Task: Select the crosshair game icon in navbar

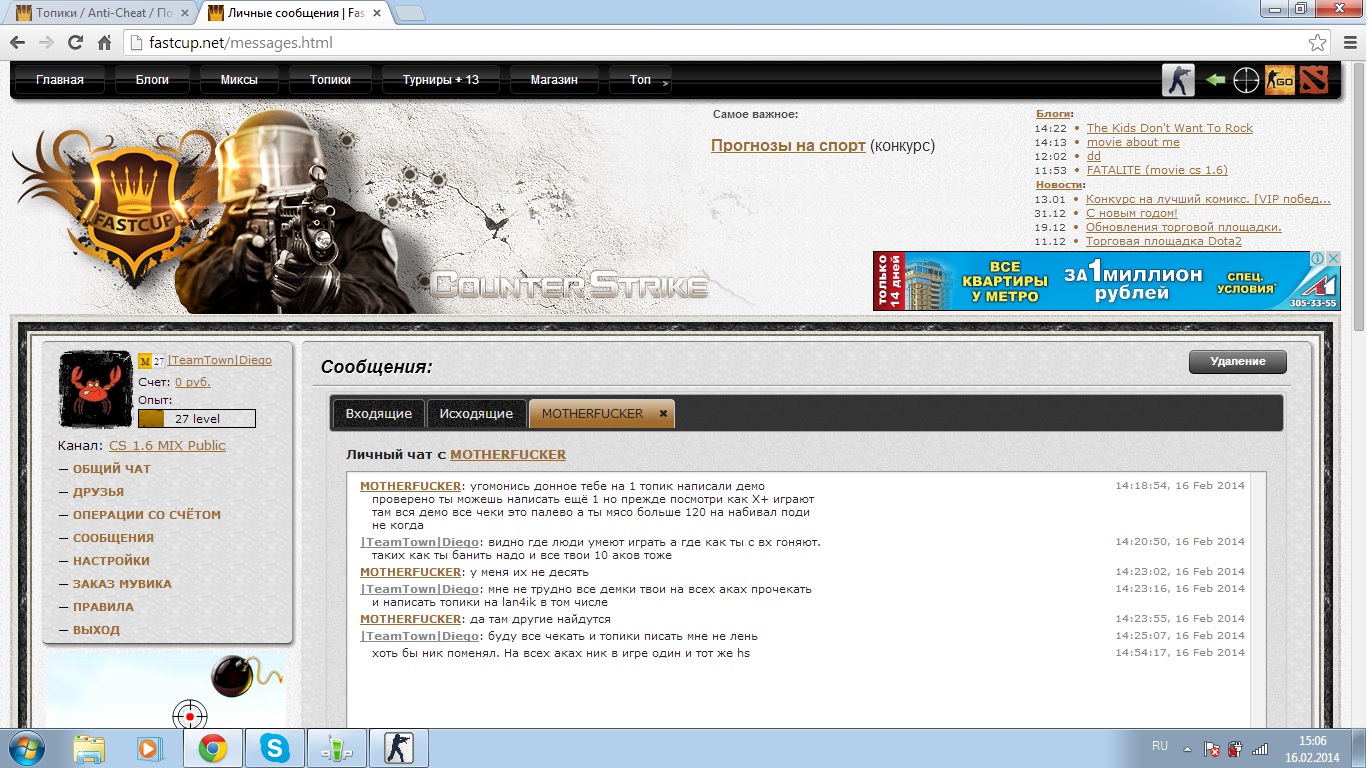Action: coord(1246,80)
